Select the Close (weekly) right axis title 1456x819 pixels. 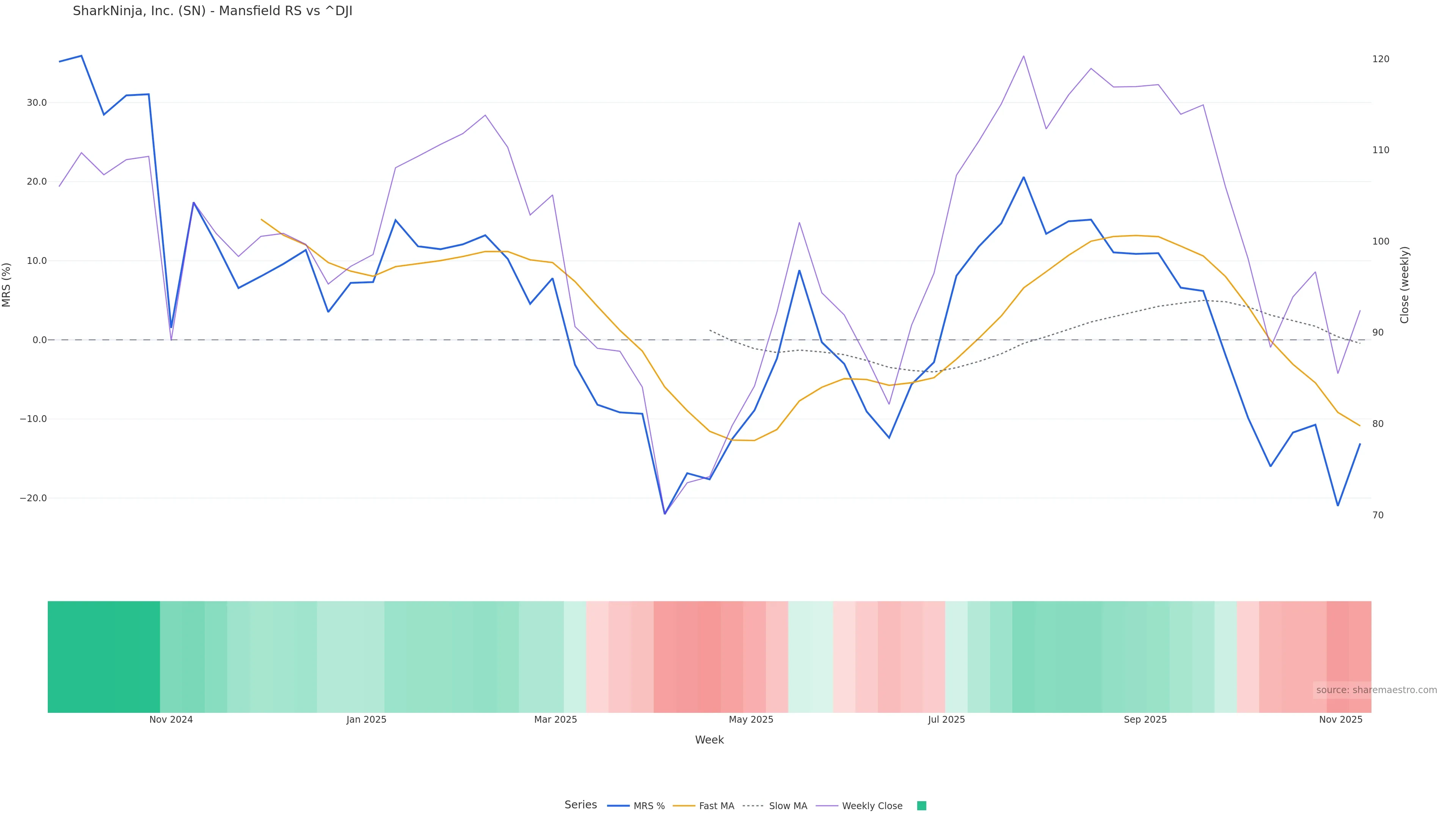tap(1404, 285)
